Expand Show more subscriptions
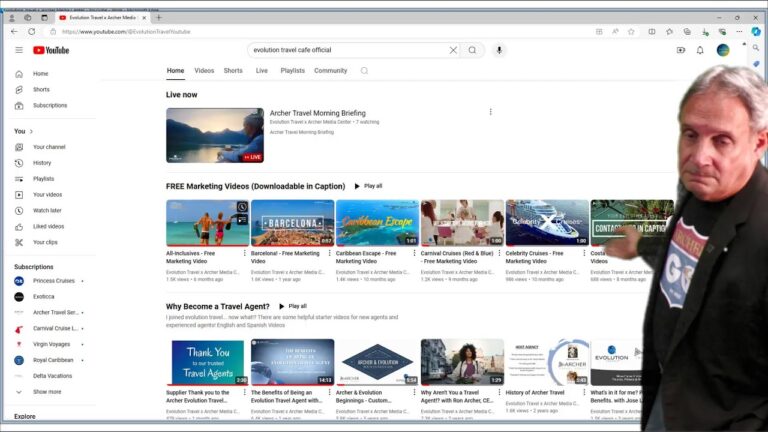Viewport: 768px width, 432px height. [x=49, y=392]
